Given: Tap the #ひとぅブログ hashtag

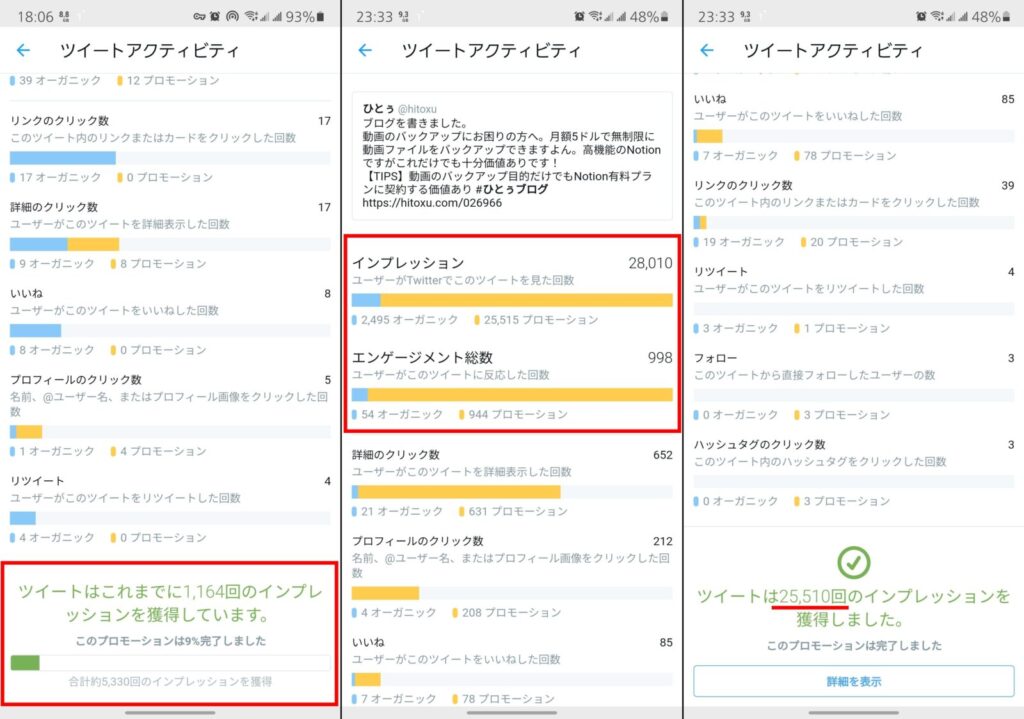Looking at the screenshot, I should click(x=511, y=189).
